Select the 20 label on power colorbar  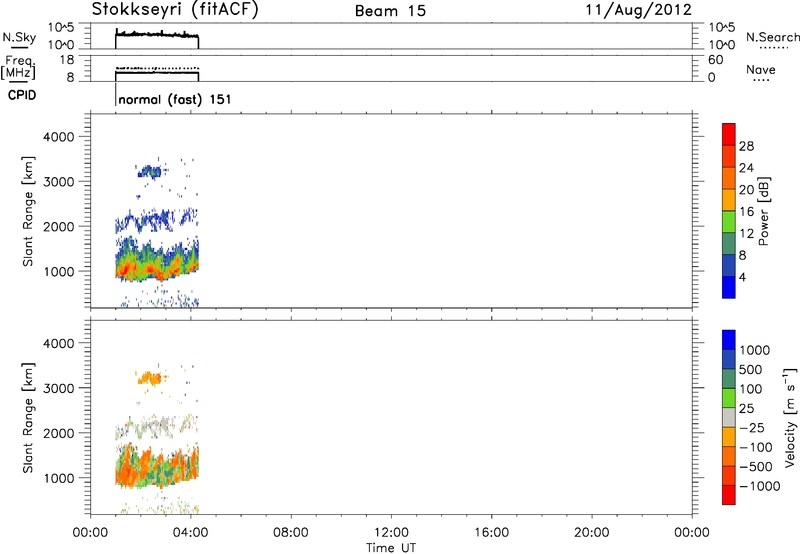746,190
